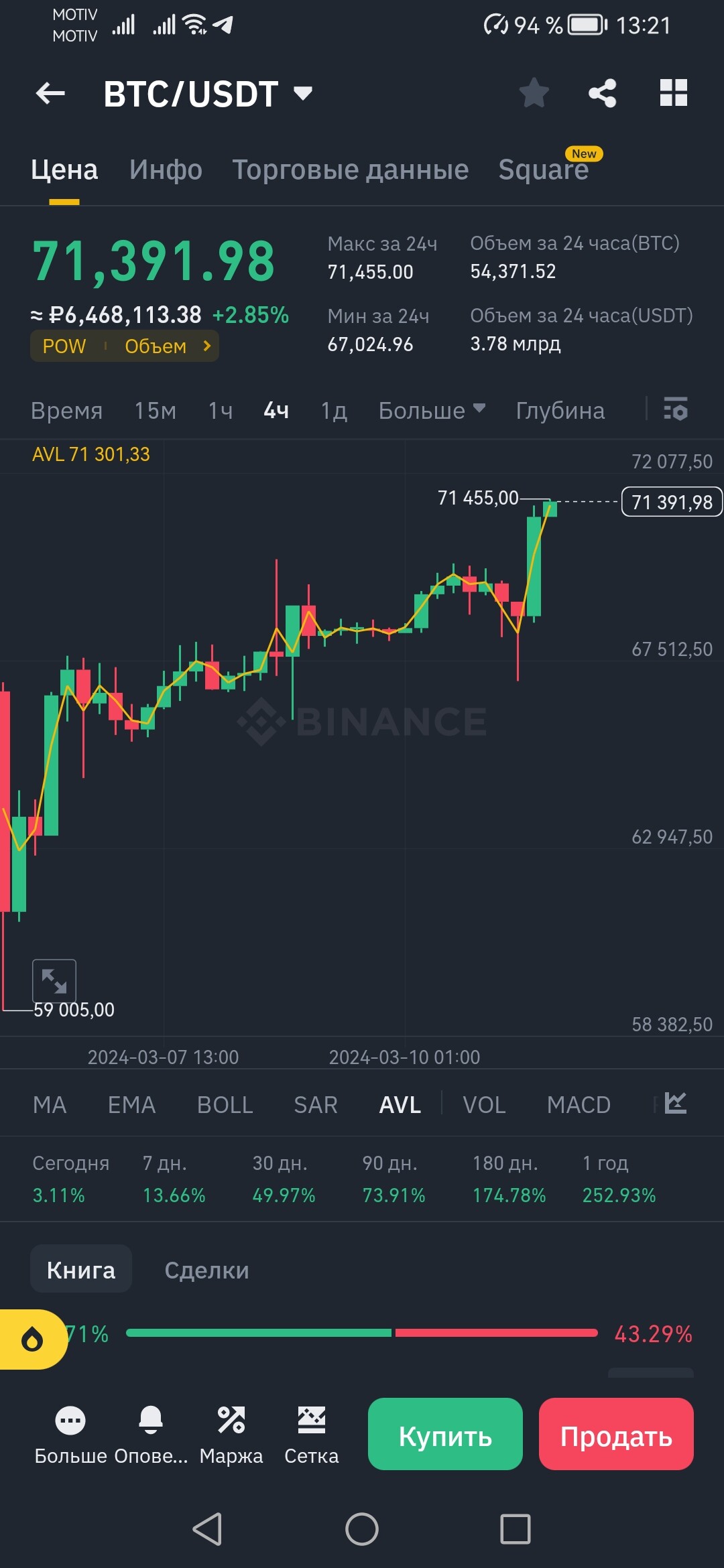Open the share icon
The image size is (724, 1568).
[x=603, y=93]
